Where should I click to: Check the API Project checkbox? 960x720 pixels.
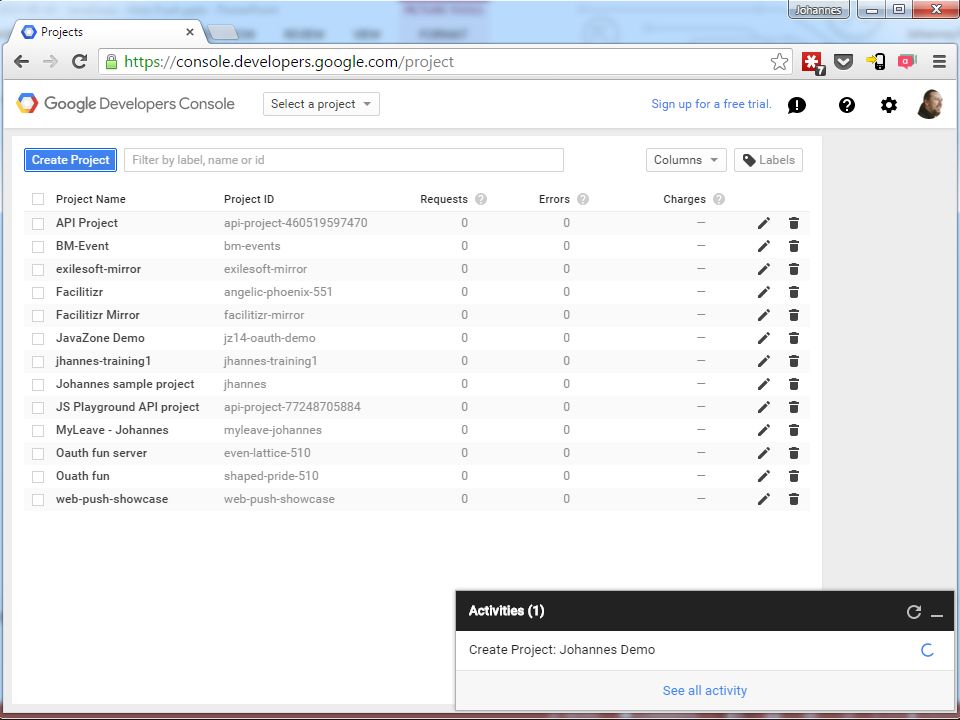pyautogui.click(x=38, y=223)
